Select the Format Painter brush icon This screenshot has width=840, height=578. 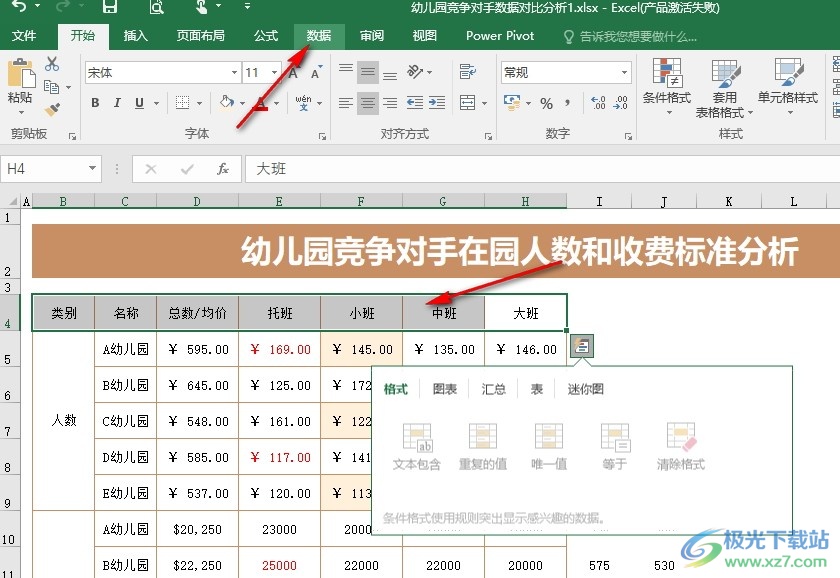[52, 110]
